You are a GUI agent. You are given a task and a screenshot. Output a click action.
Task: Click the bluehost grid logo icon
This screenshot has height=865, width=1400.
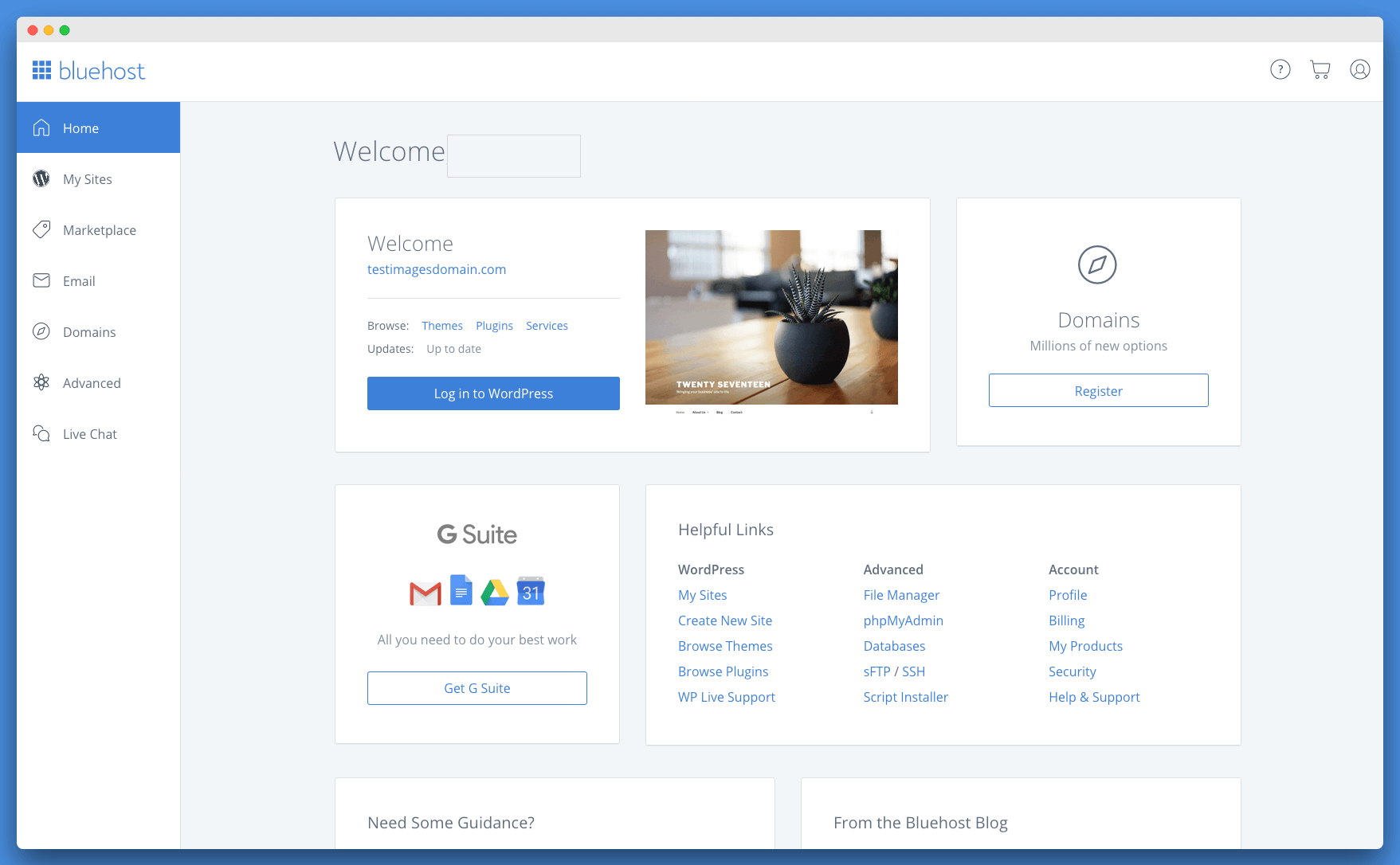[x=41, y=71]
